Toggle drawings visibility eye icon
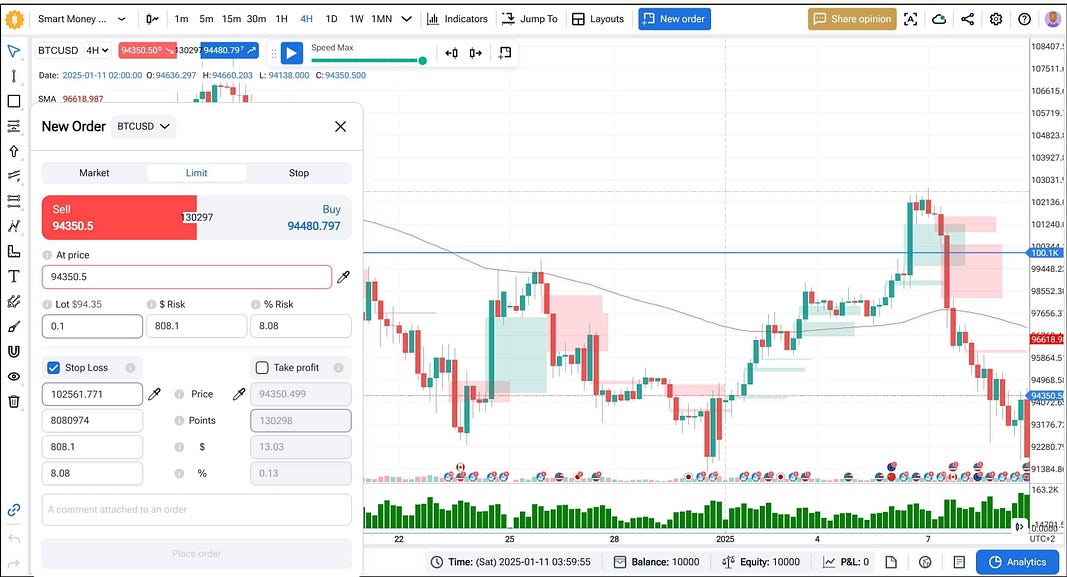The height and width of the screenshot is (577, 1067). pos(14,376)
